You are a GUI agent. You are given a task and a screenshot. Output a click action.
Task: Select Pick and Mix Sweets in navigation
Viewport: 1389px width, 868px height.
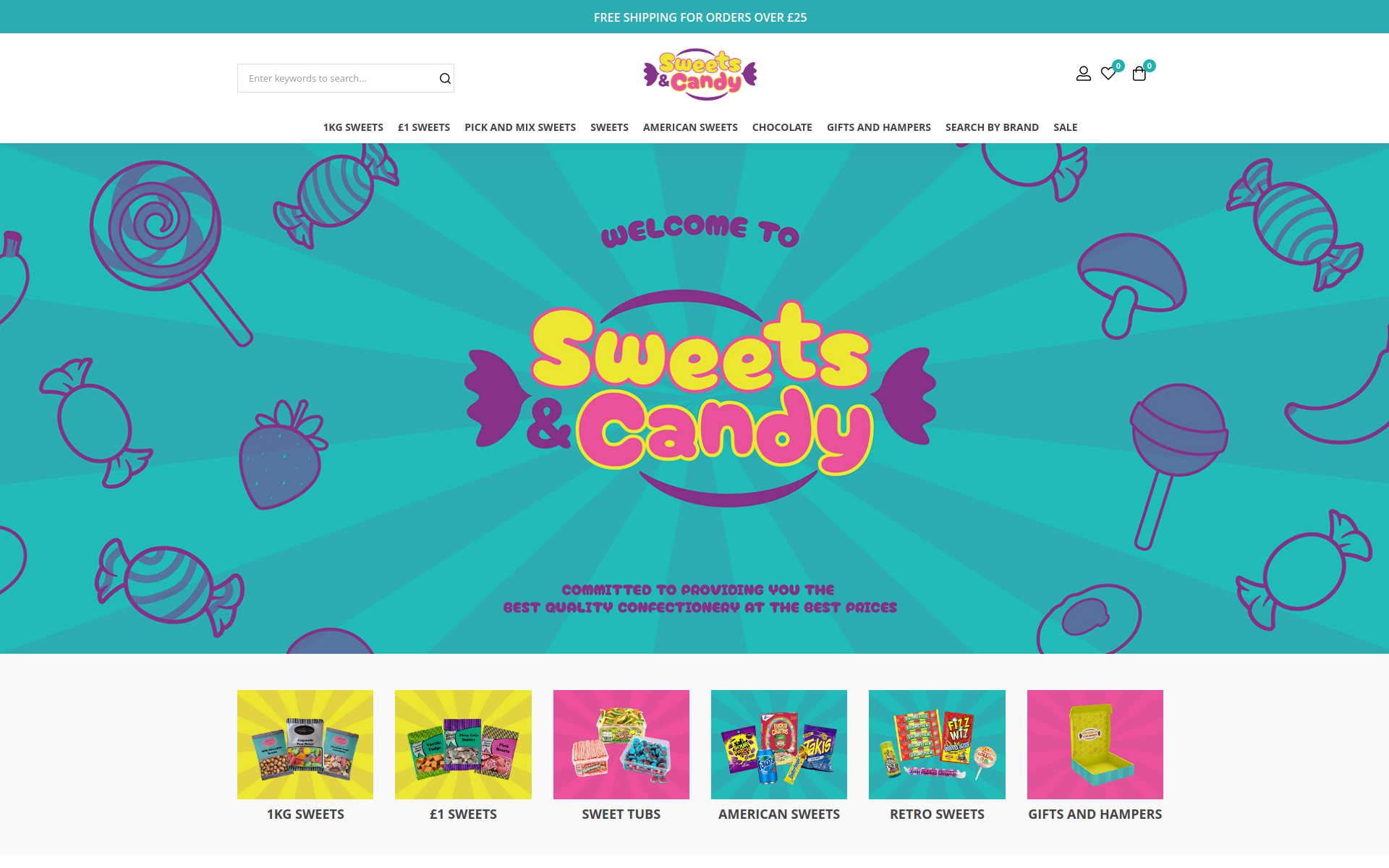point(520,127)
